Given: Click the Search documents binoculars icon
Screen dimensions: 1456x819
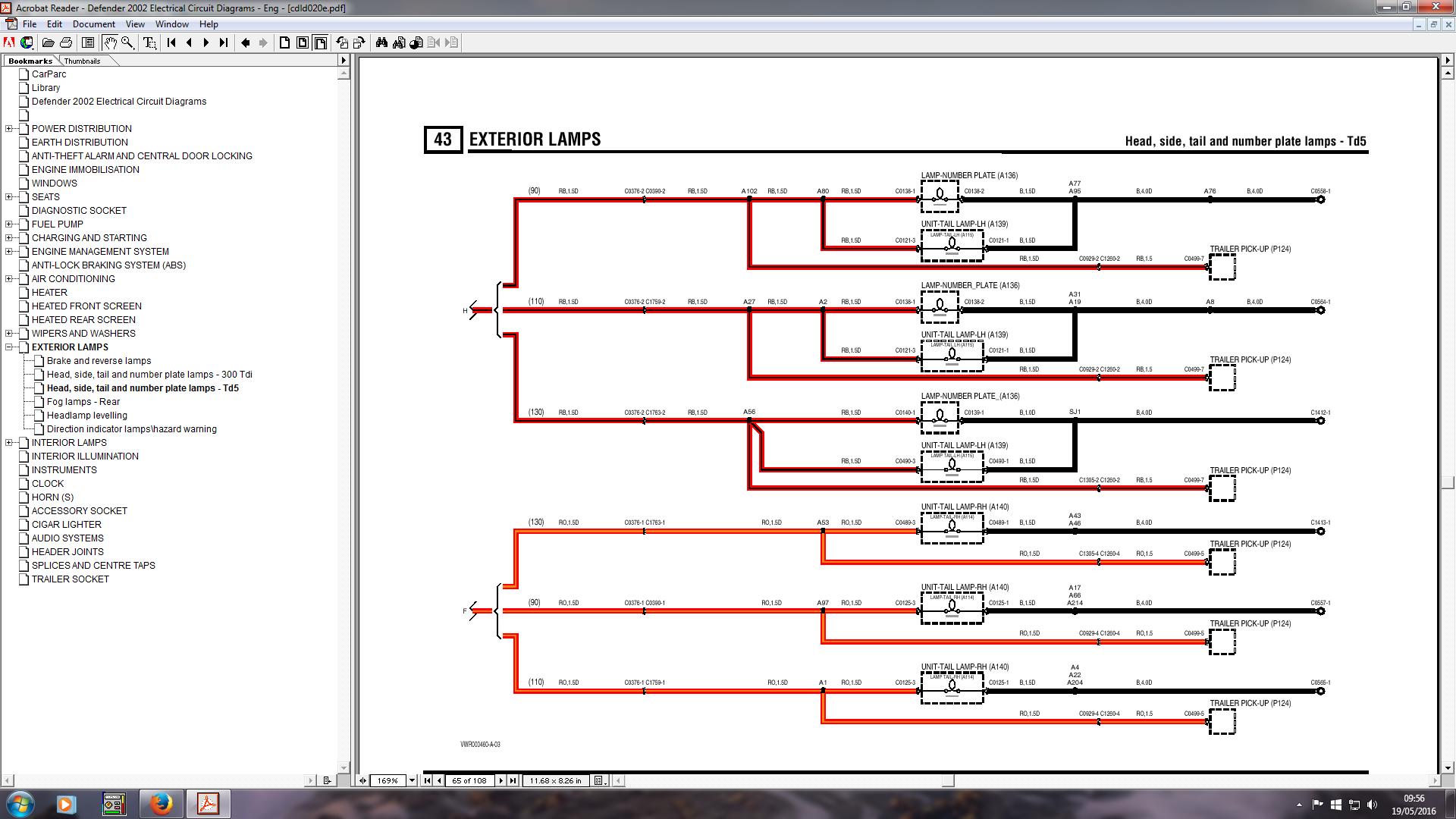Looking at the screenshot, I should [399, 42].
